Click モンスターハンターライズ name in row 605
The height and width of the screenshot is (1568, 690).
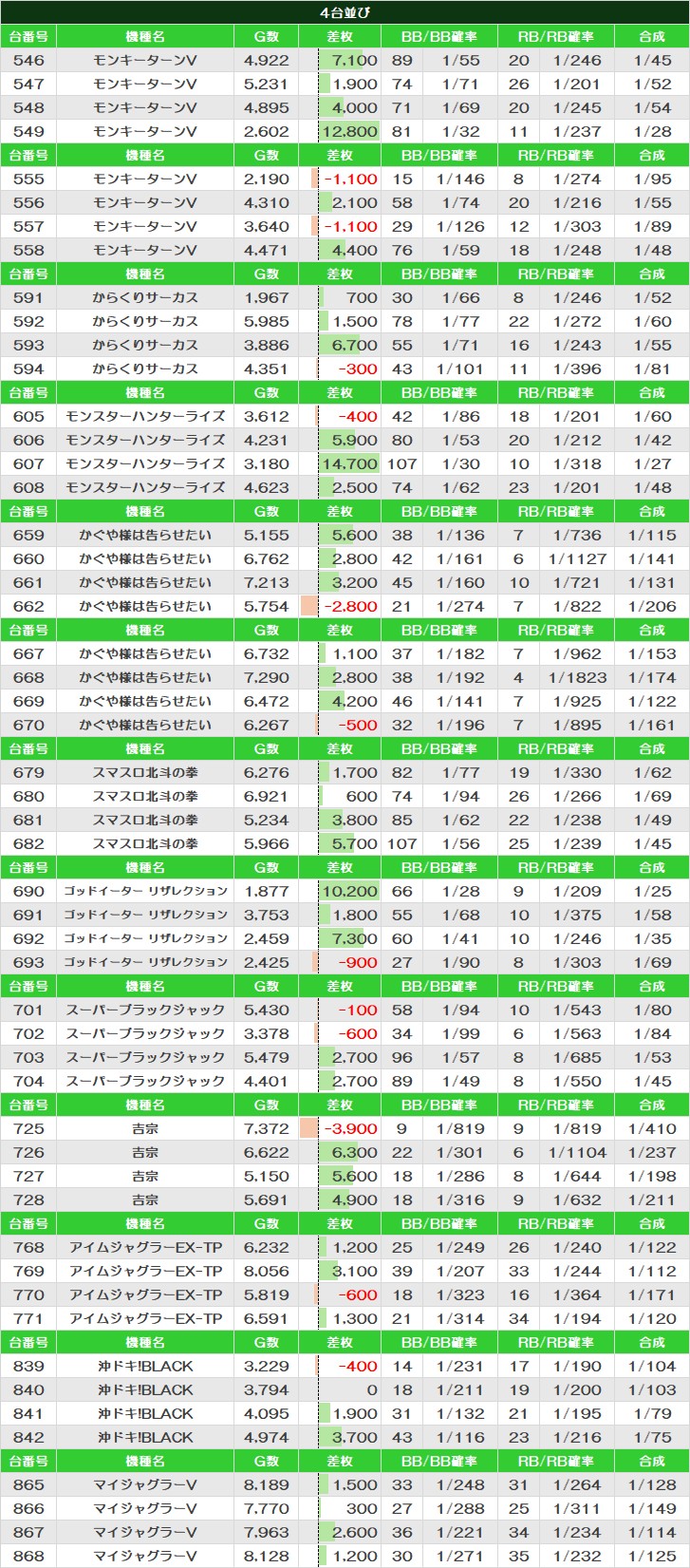(145, 416)
